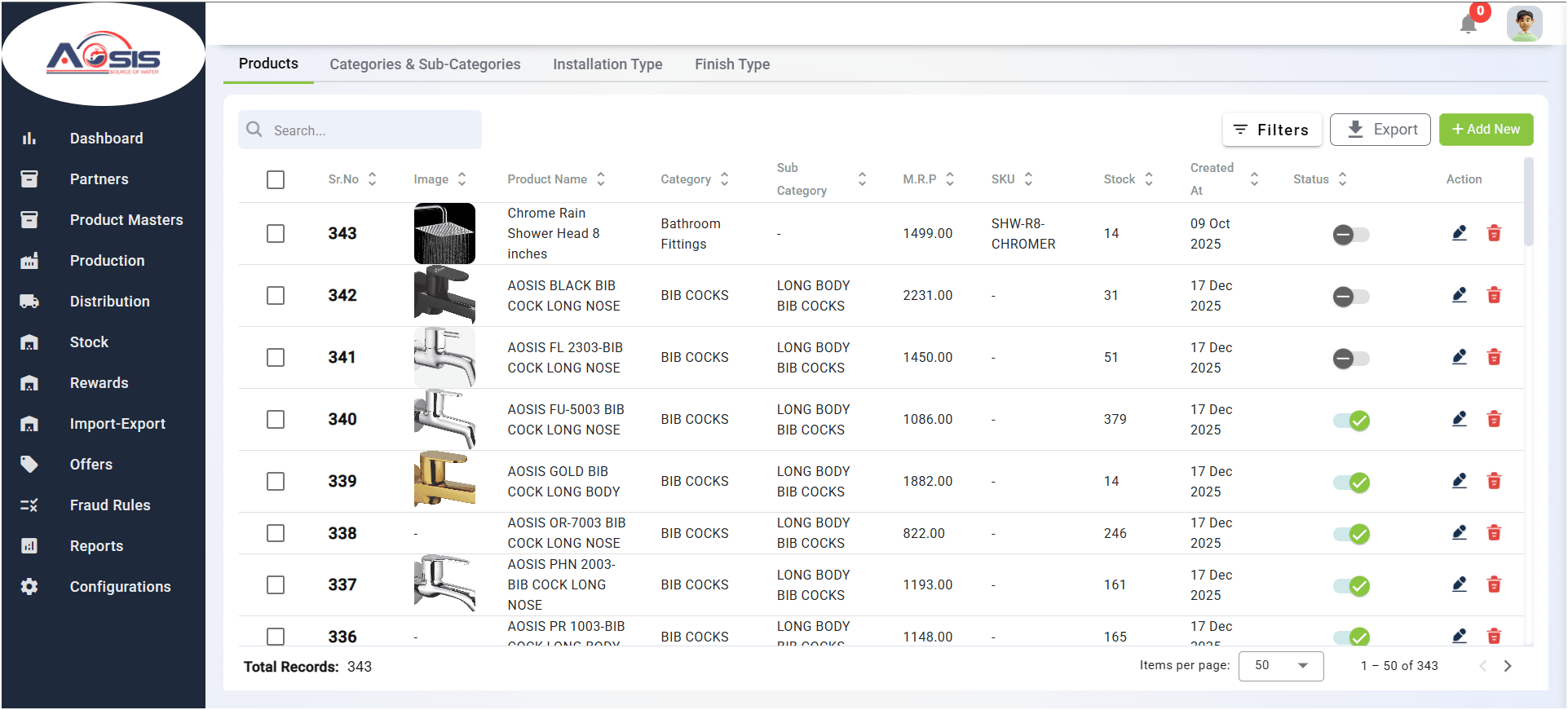Sort table by Sub Category column

click(862, 179)
